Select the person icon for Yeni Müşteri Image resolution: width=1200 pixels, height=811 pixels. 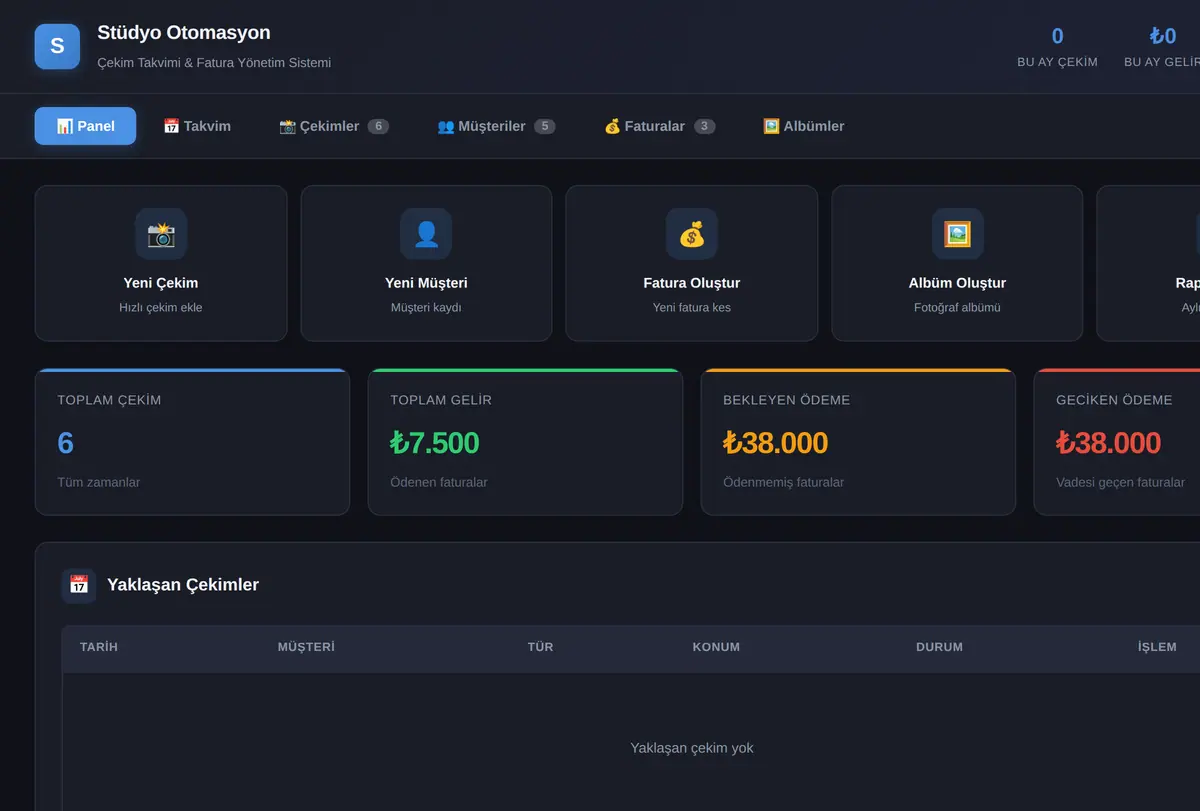pyautogui.click(x=426, y=234)
